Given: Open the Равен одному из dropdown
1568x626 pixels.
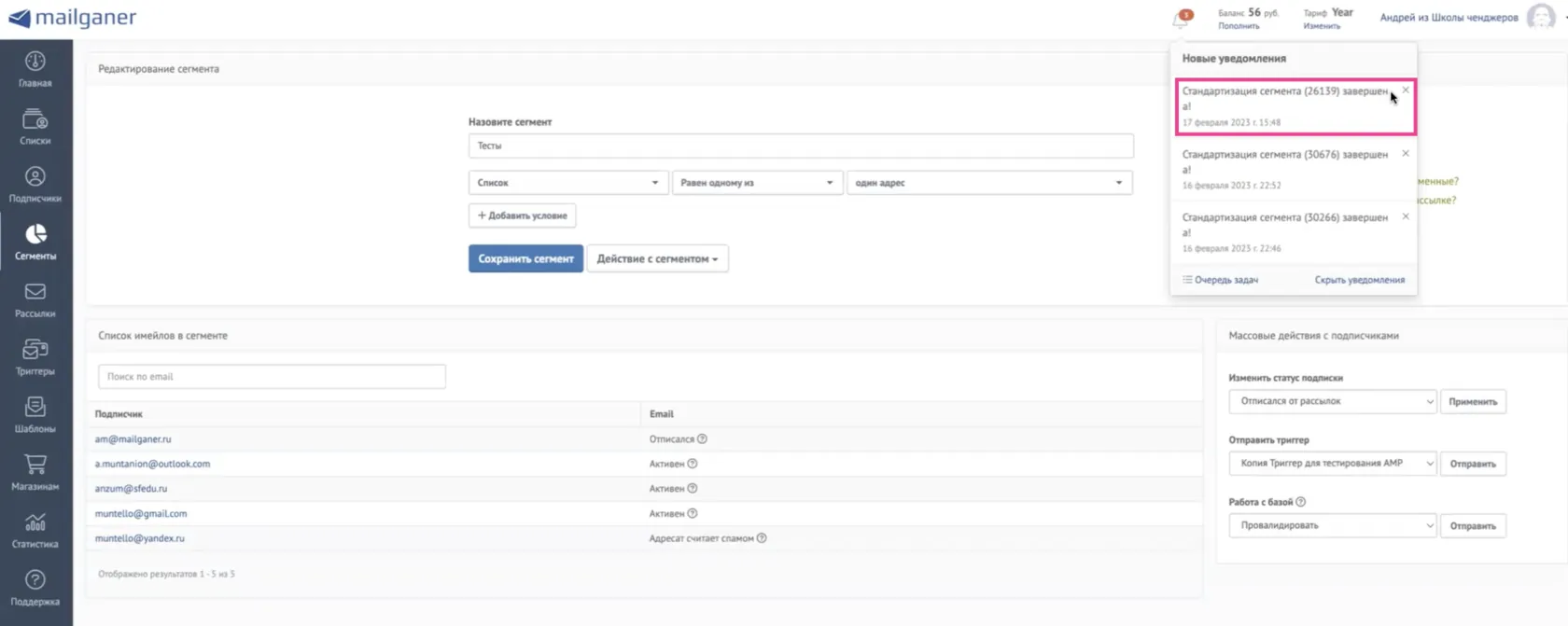Looking at the screenshot, I should point(757,183).
